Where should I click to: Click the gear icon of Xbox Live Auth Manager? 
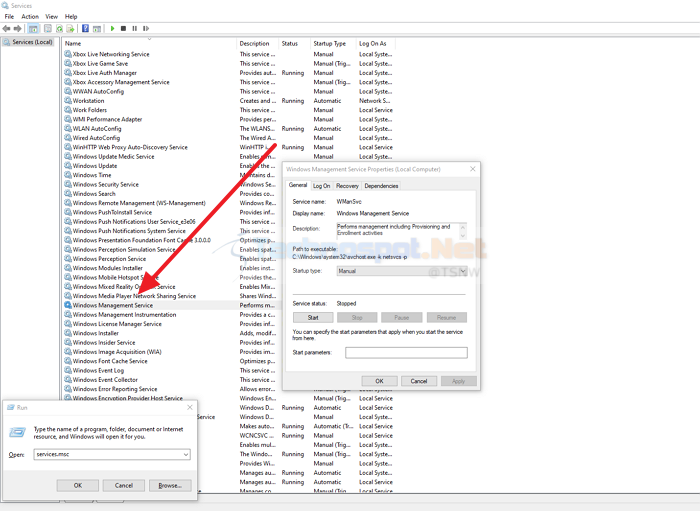pyautogui.click(x=68, y=73)
